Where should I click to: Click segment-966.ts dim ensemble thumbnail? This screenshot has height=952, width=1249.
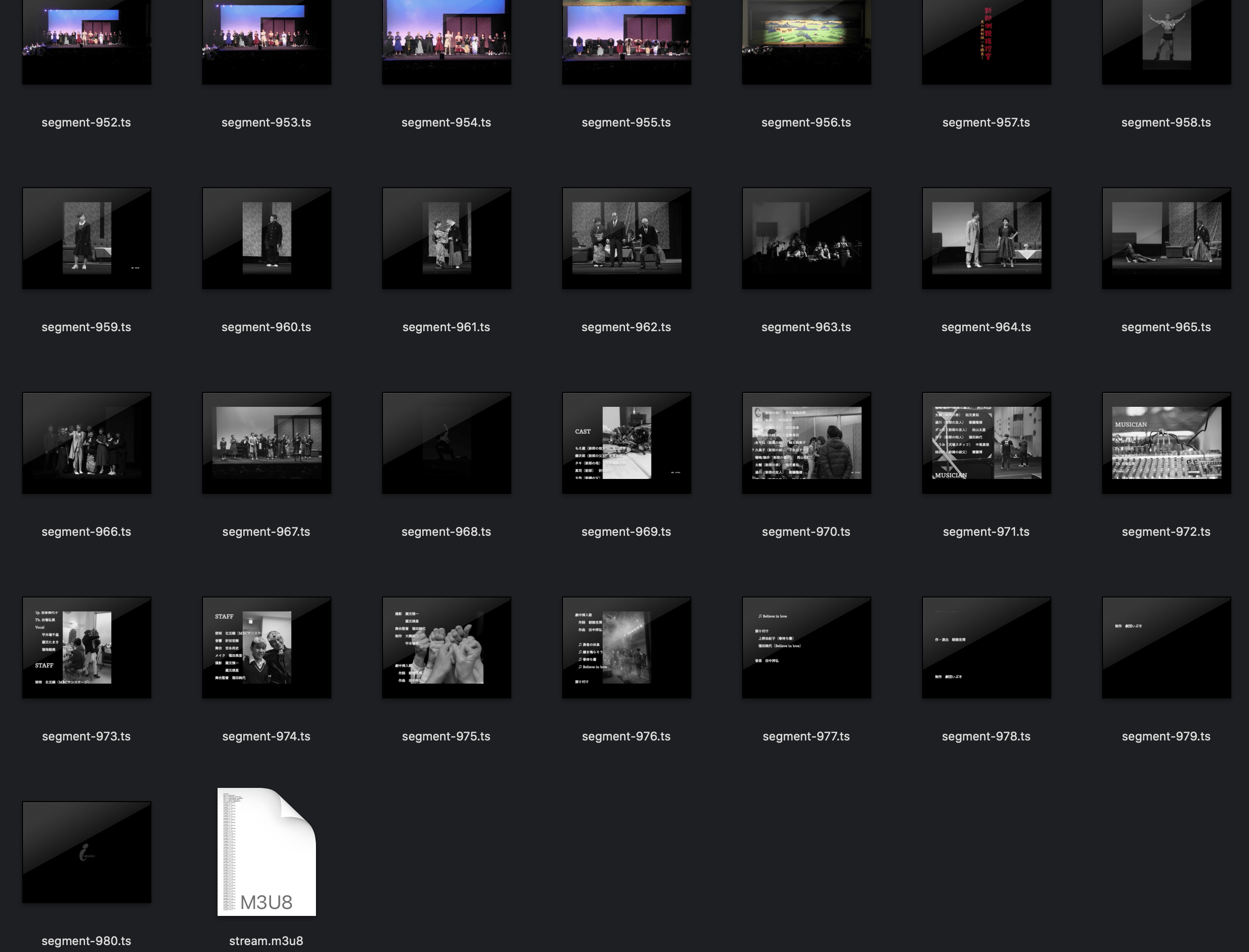tap(87, 442)
